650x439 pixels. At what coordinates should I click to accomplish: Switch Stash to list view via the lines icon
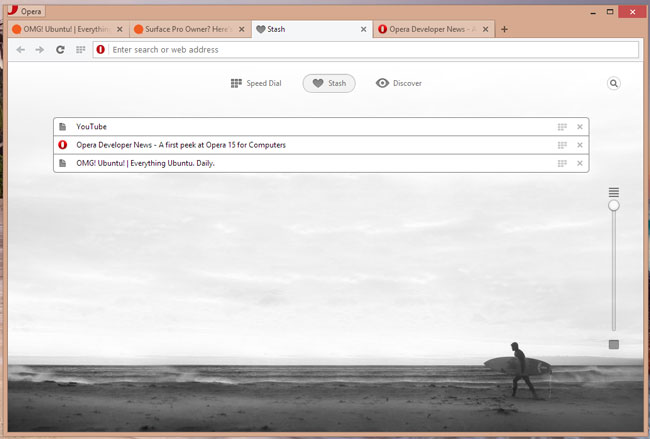tap(614, 192)
